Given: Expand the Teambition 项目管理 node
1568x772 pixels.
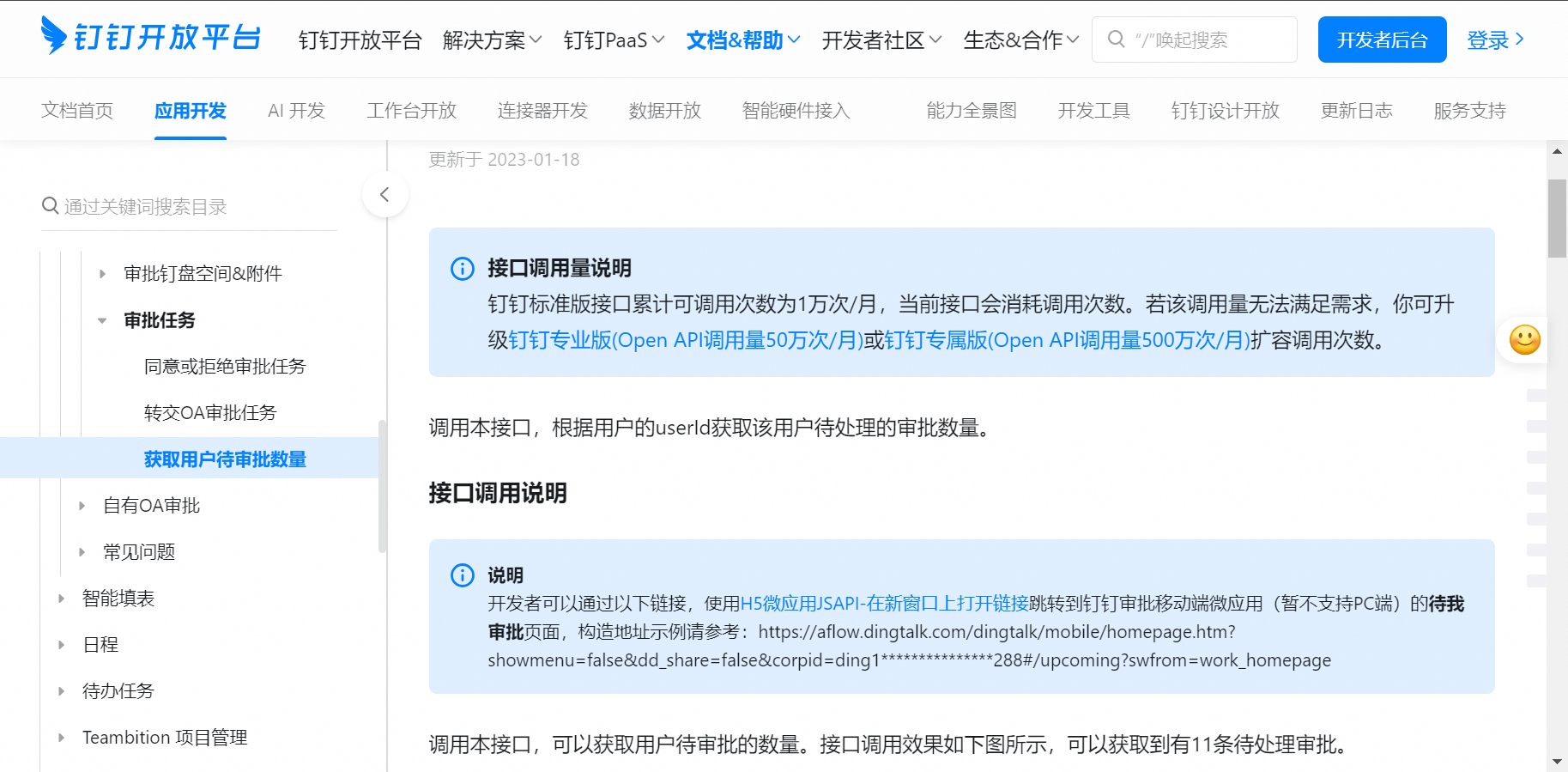Looking at the screenshot, I should [61, 738].
